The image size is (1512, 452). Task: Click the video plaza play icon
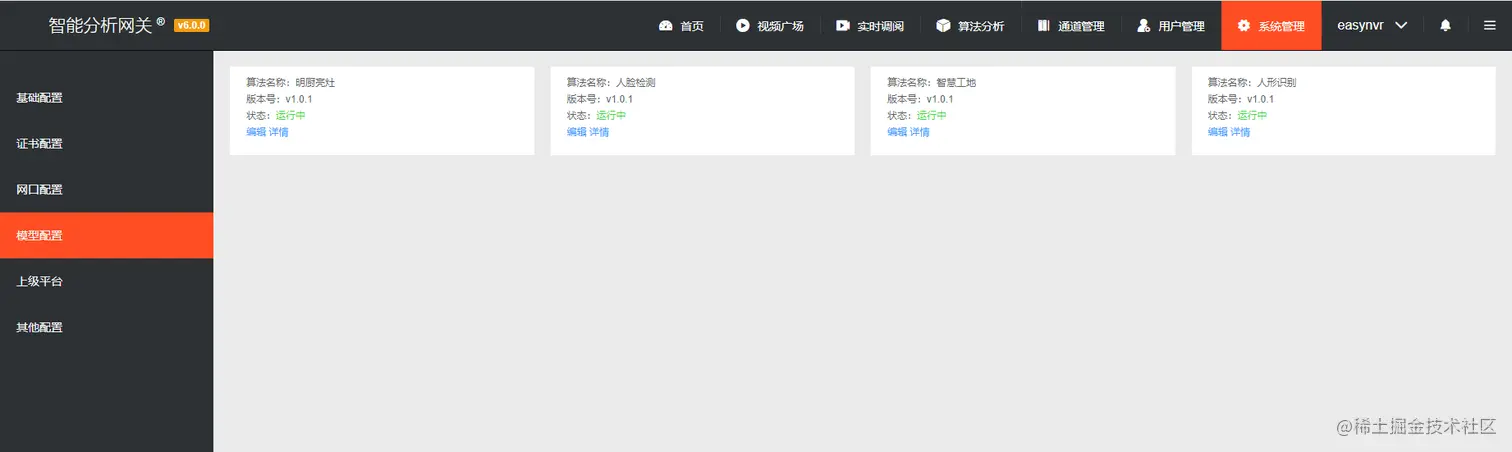(x=743, y=26)
